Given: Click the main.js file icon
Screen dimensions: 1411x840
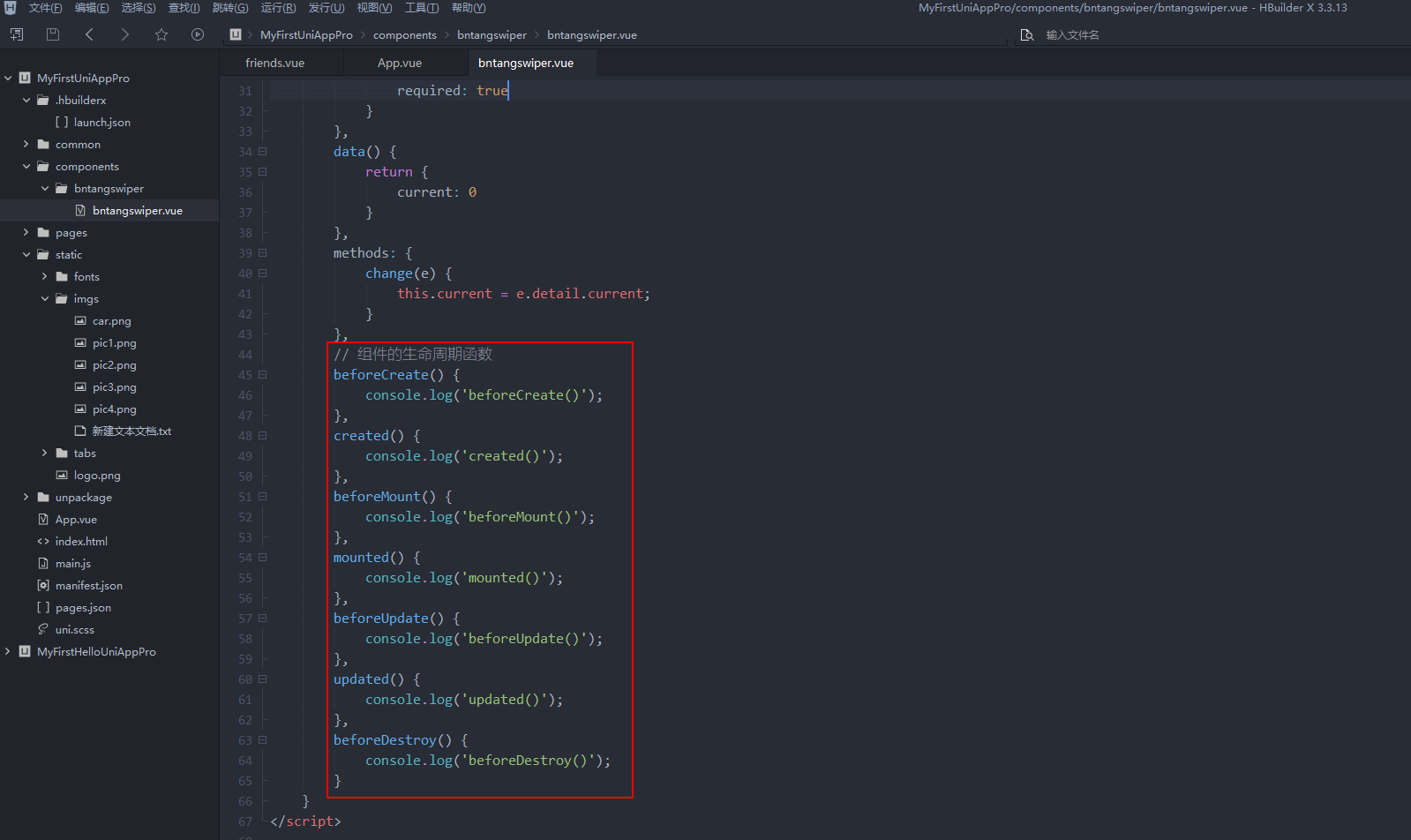Looking at the screenshot, I should click(43, 564).
